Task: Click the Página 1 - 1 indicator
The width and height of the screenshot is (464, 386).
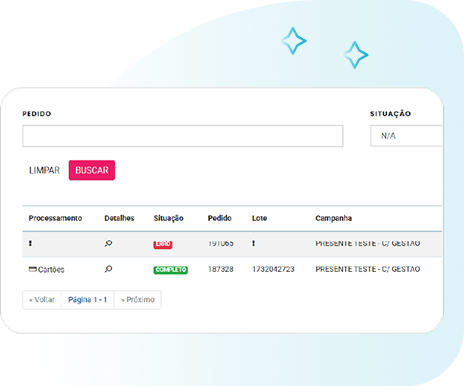Action: (x=88, y=300)
